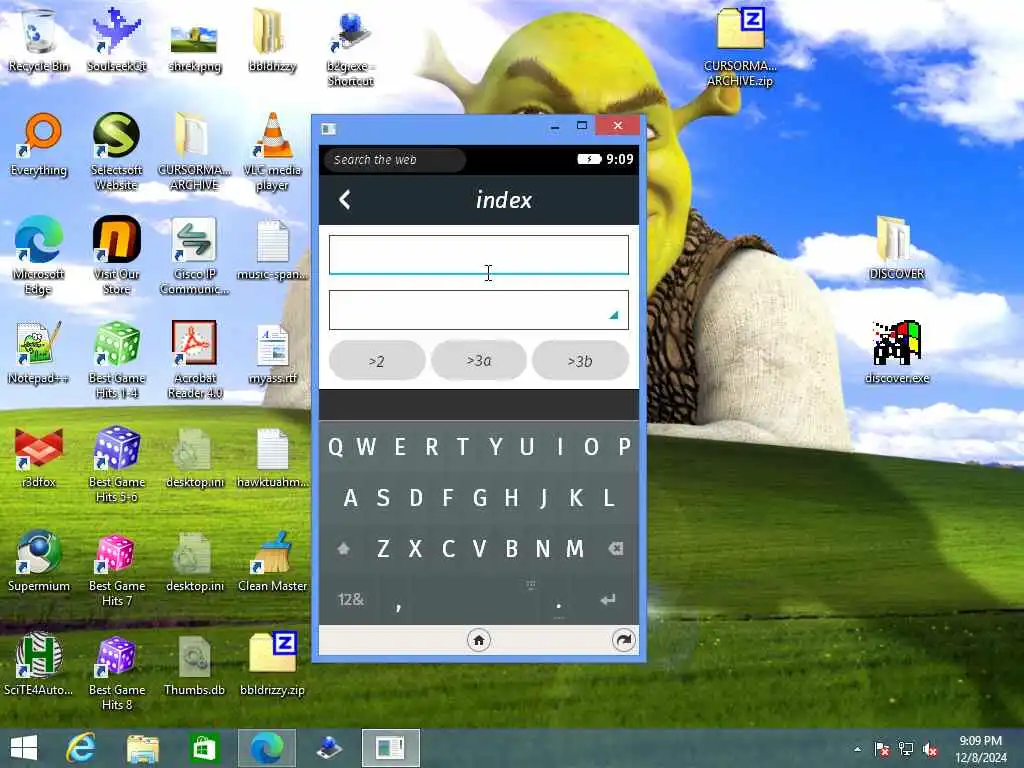This screenshot has width=1024, height=768.
Task: Open the Action Center flag icon
Action: [x=882, y=749]
